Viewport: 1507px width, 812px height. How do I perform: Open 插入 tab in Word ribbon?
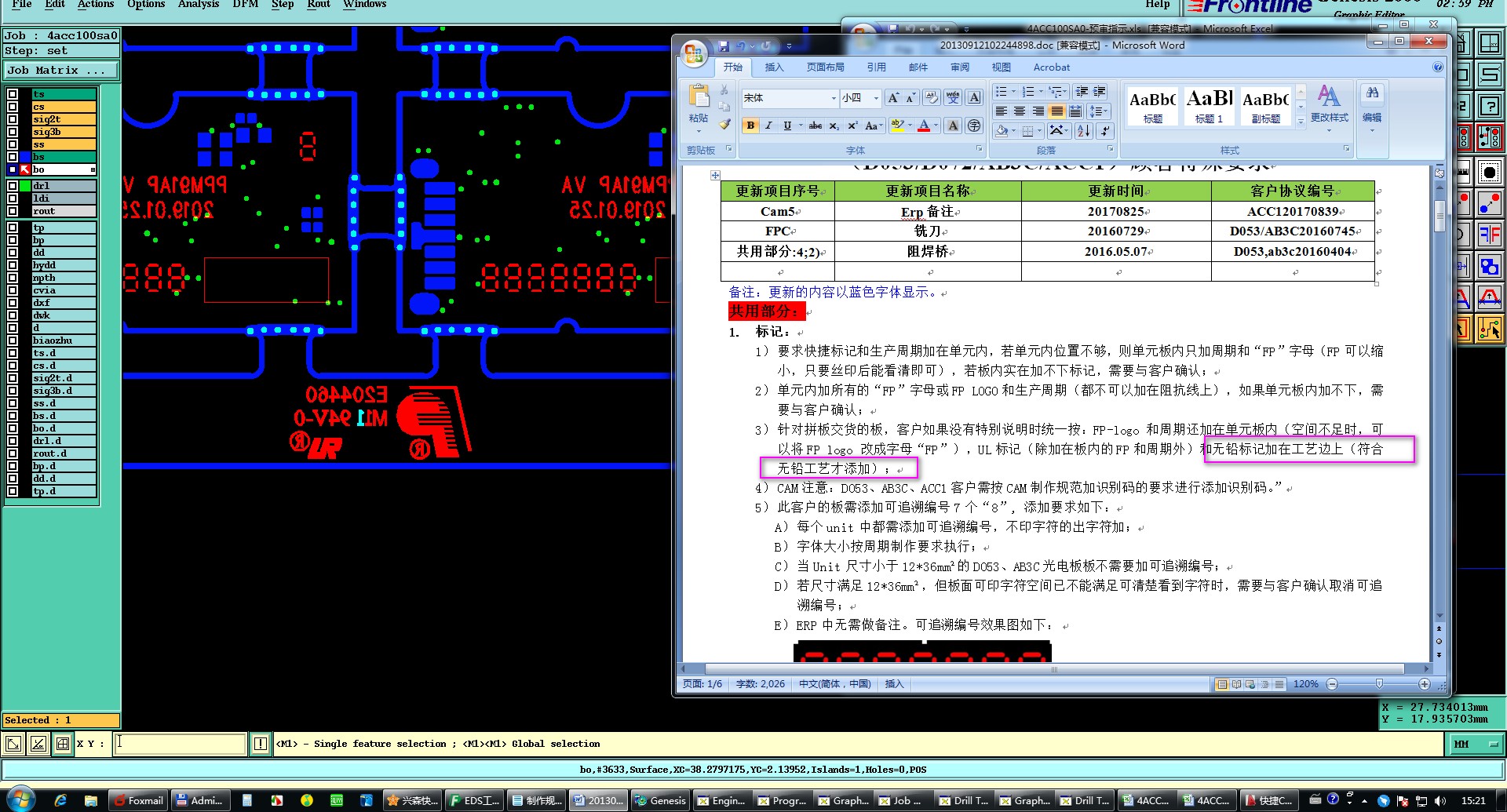[x=774, y=67]
